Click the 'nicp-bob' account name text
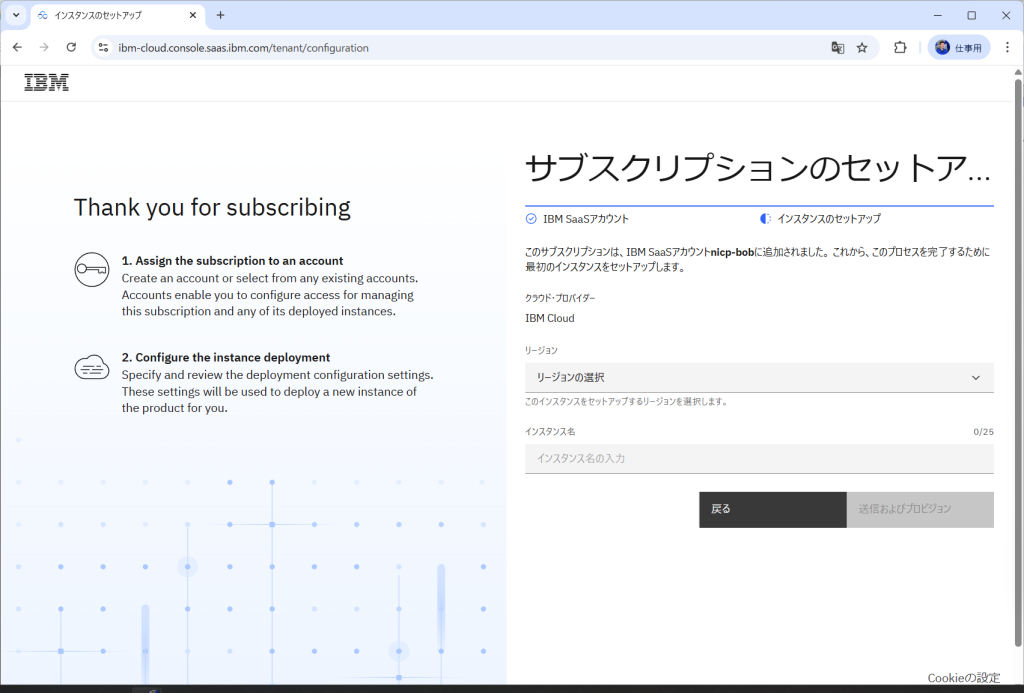1024x693 pixels. coord(732,252)
